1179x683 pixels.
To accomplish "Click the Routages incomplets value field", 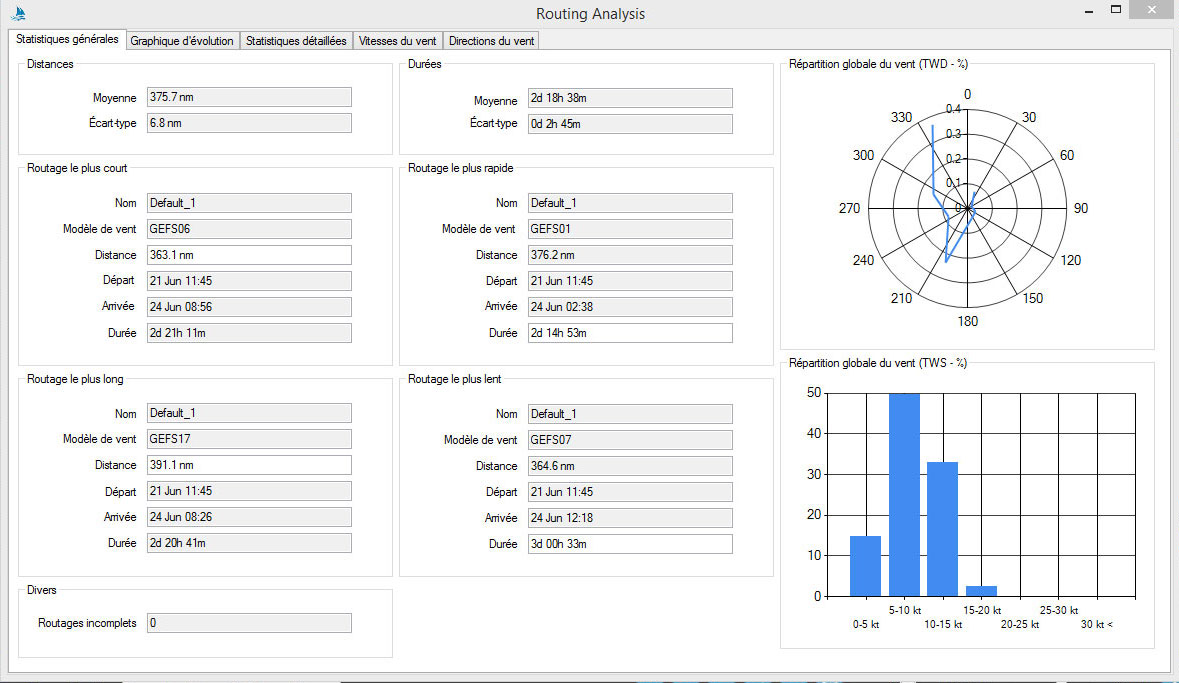I will (249, 623).
